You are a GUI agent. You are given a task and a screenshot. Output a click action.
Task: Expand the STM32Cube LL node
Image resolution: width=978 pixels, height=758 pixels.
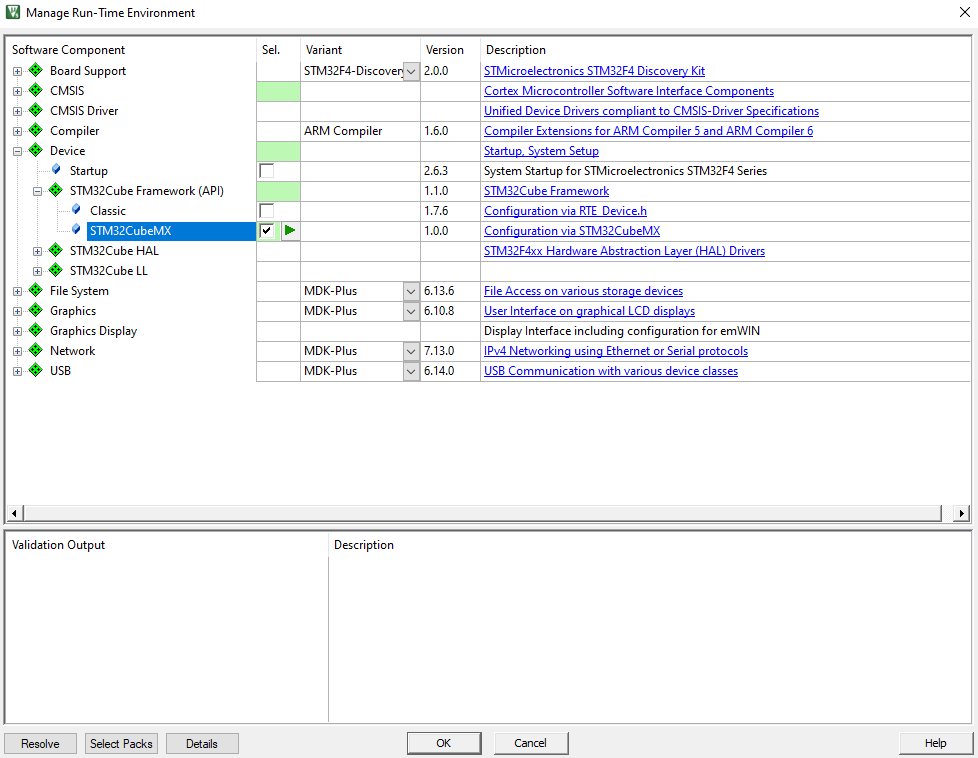coord(37,271)
